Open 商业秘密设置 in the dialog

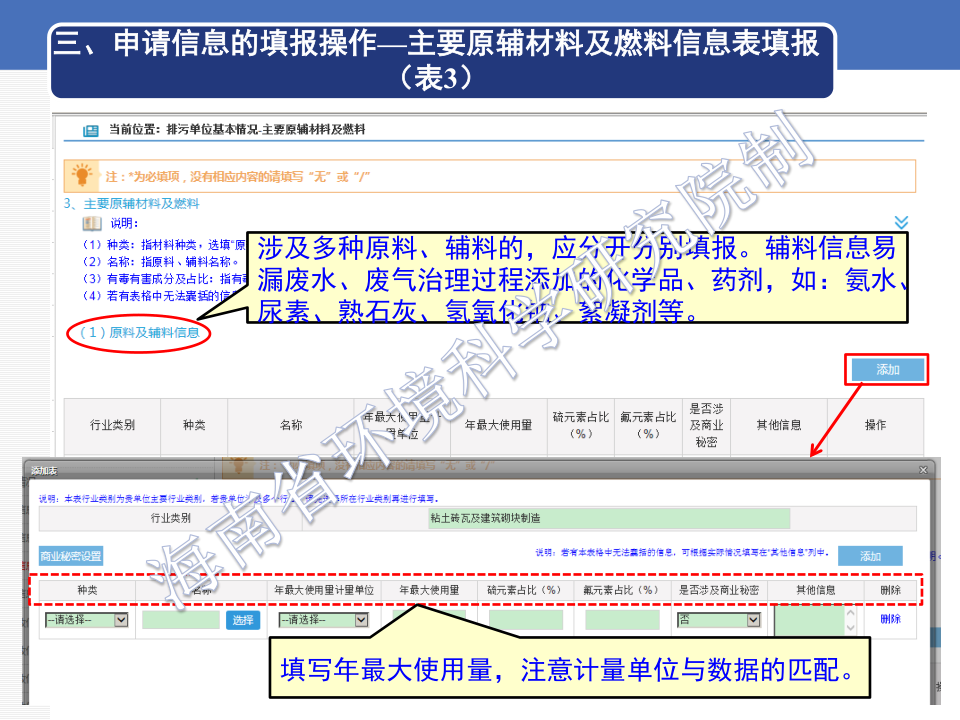tap(71, 556)
